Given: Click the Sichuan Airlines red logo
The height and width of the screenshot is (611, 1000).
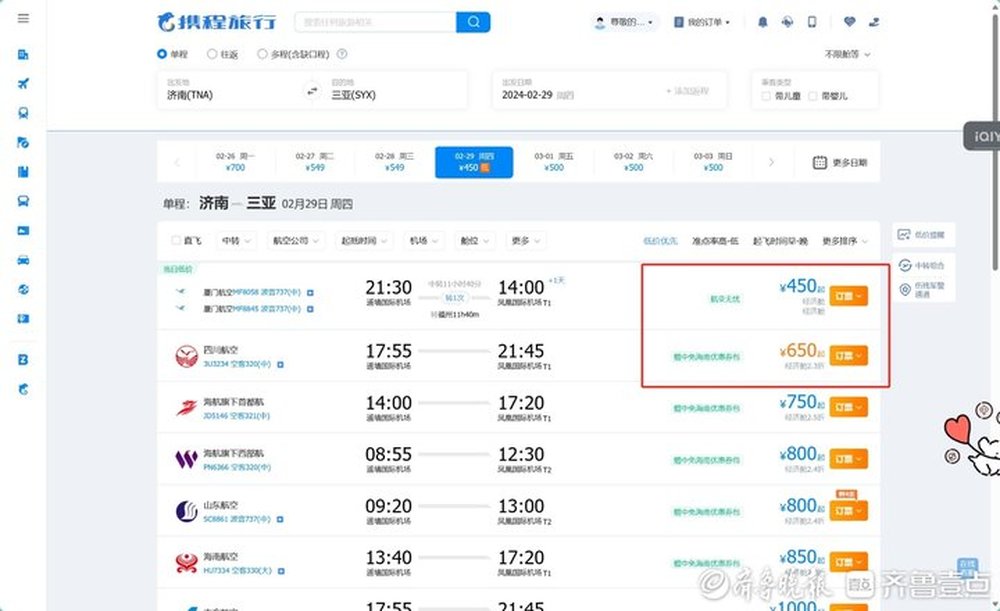Looking at the screenshot, I should tap(186, 356).
